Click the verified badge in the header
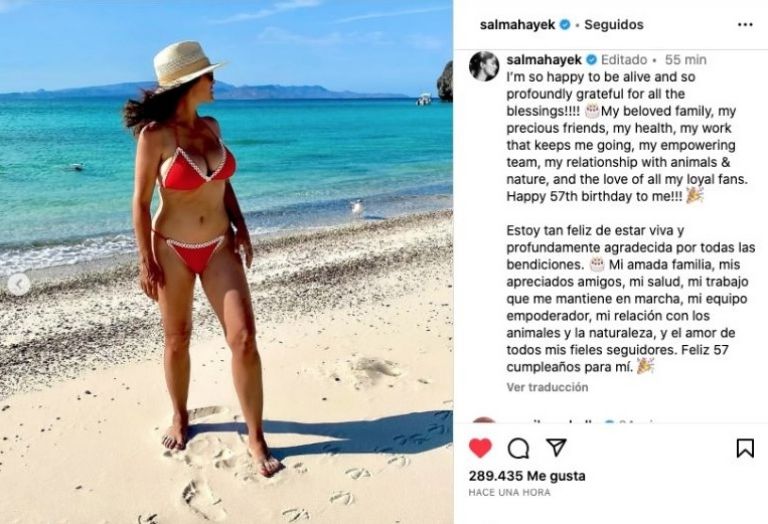This screenshot has width=768, height=524. (565, 24)
